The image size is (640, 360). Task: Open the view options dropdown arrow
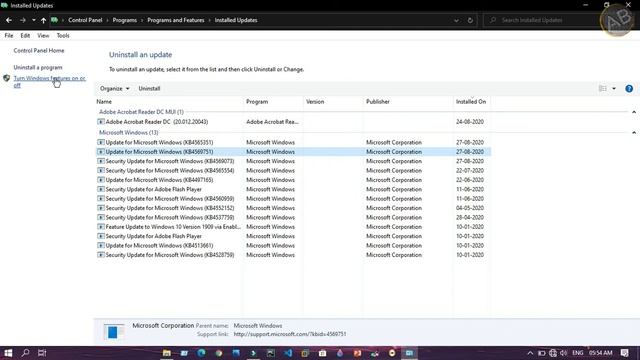coord(614,89)
